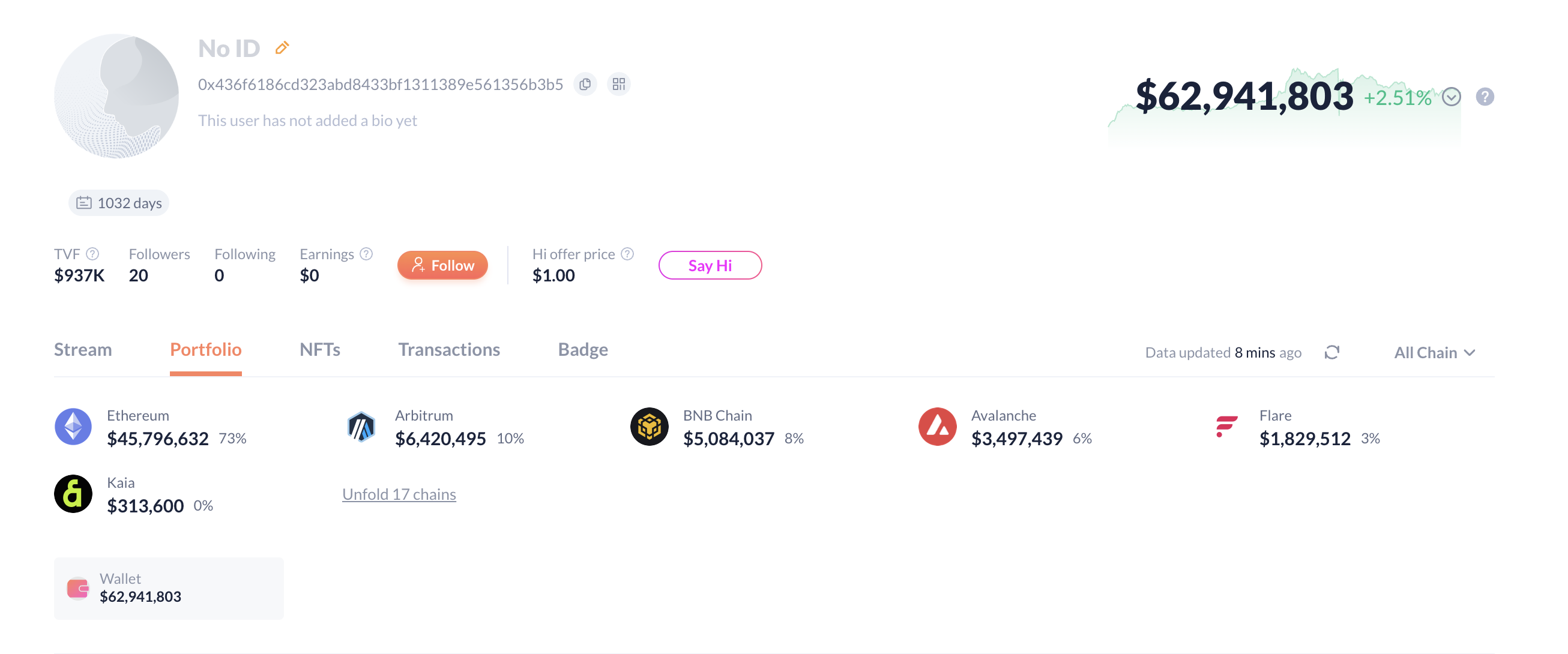Open the profile avatar image

click(116, 96)
